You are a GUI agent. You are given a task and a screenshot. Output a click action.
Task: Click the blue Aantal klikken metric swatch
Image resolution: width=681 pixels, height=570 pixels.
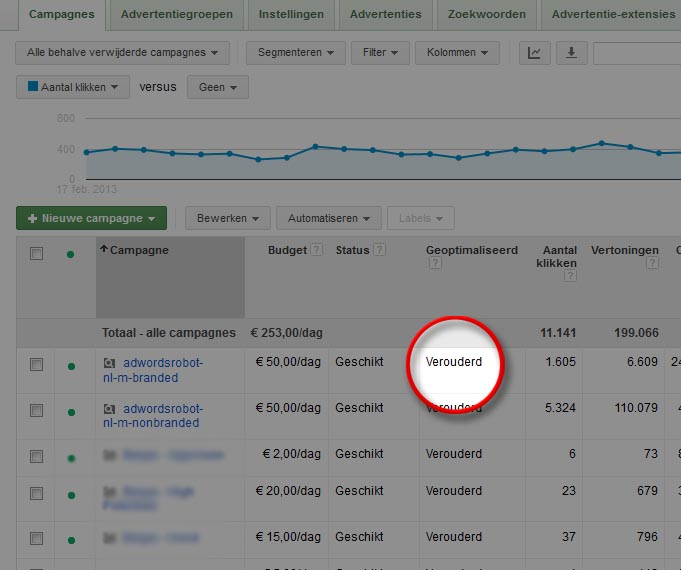click(33, 88)
